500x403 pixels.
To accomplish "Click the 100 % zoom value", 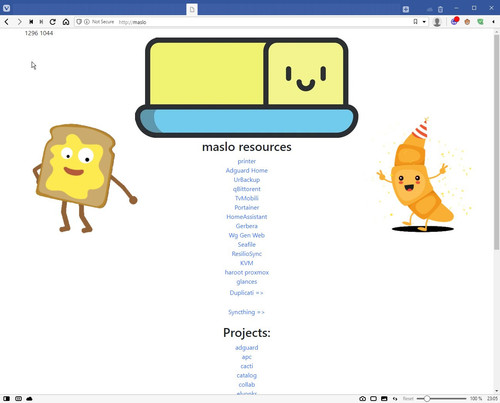I will click(x=476, y=398).
